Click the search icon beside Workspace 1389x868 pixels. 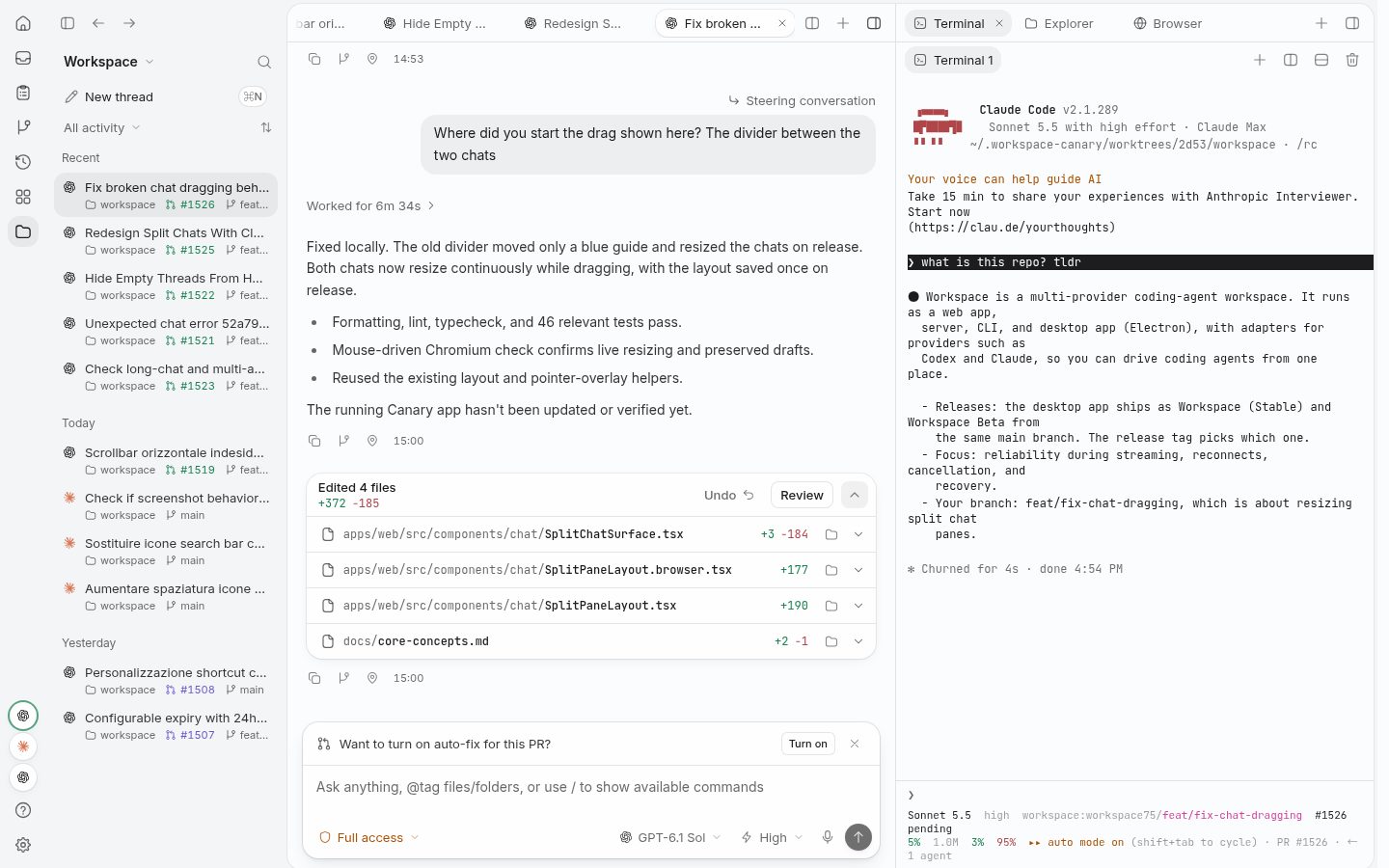[x=263, y=62]
